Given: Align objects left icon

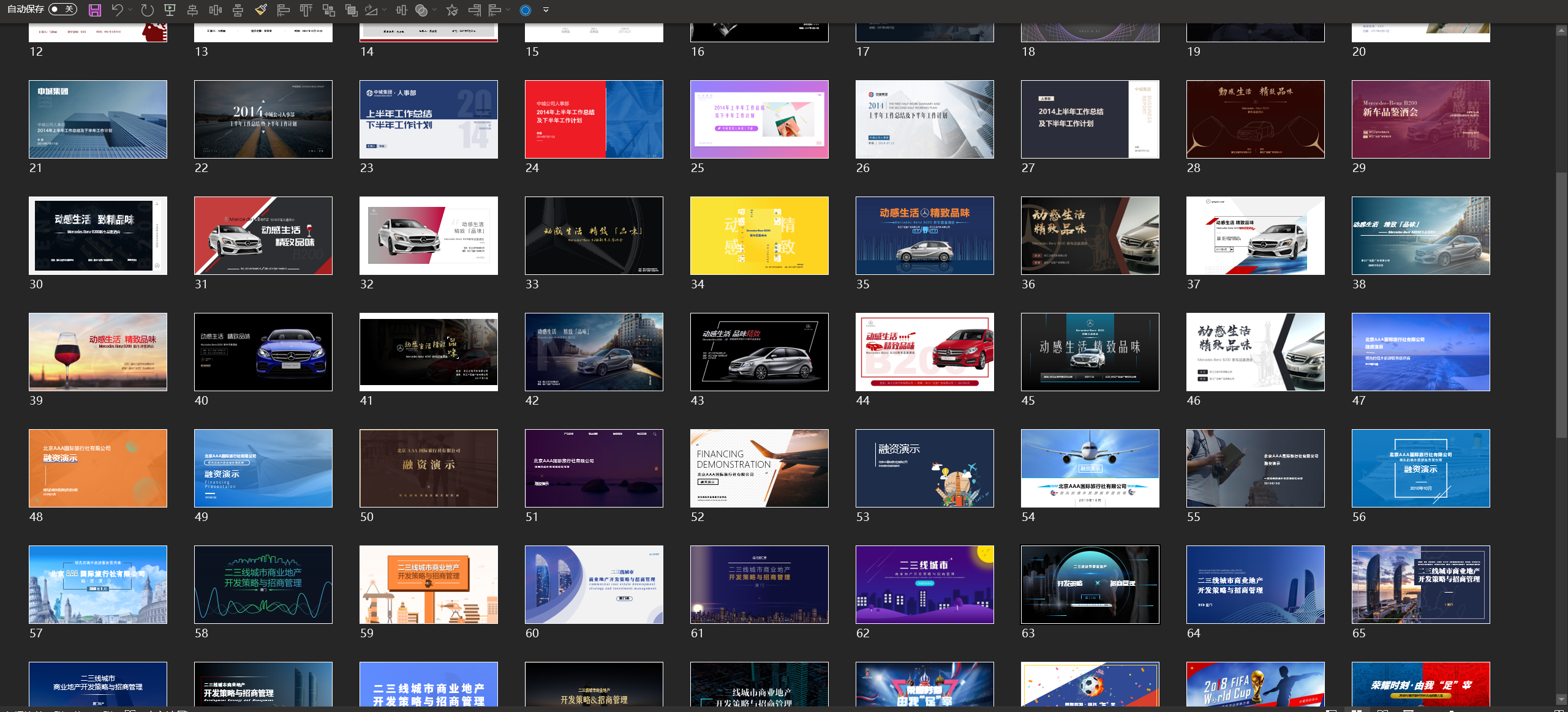Looking at the screenshot, I should point(284,10).
